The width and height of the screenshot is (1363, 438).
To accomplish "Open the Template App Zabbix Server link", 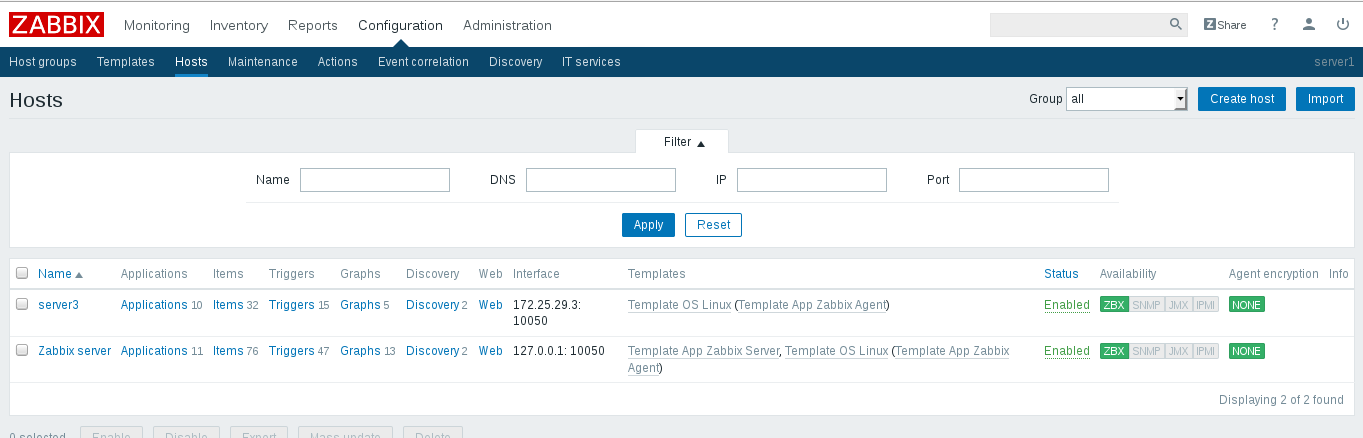I will [703, 351].
